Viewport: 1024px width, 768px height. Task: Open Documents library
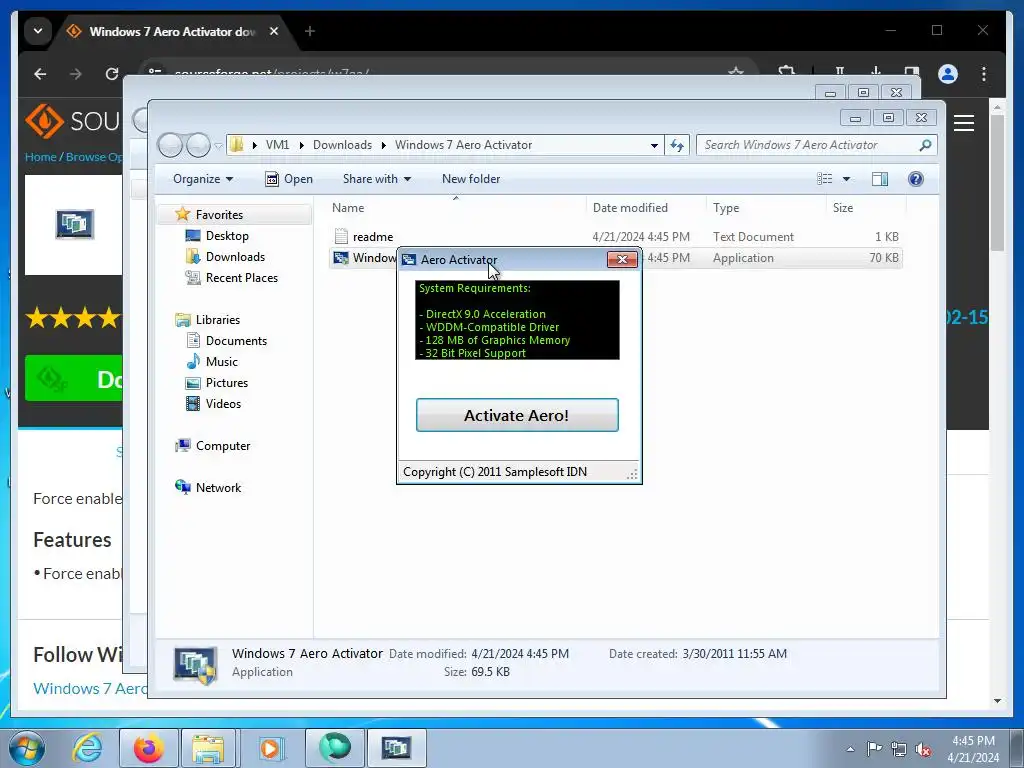(x=236, y=341)
